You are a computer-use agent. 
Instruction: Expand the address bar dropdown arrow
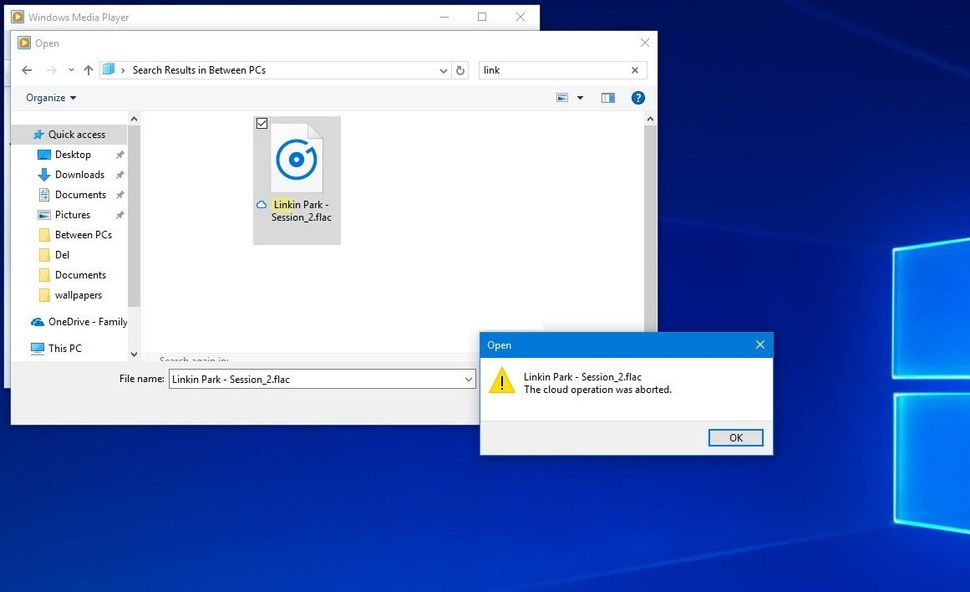443,70
